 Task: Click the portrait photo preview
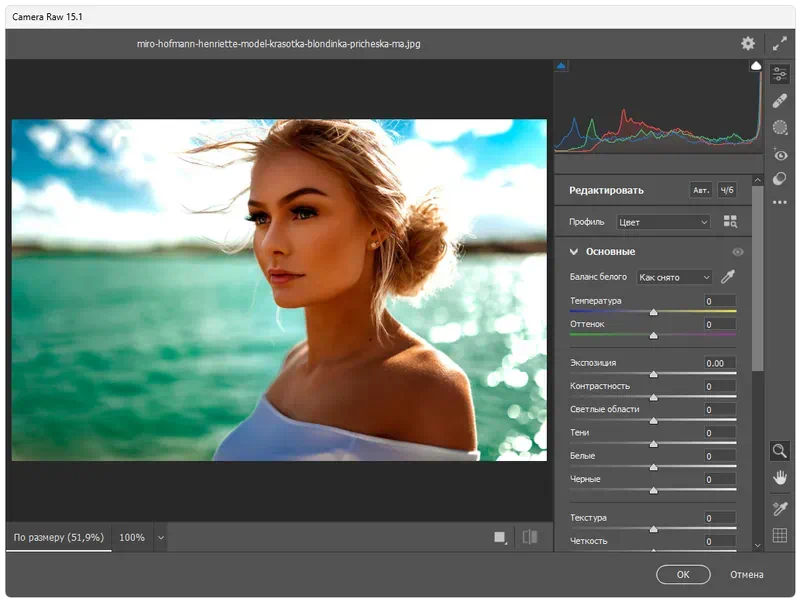click(279, 290)
